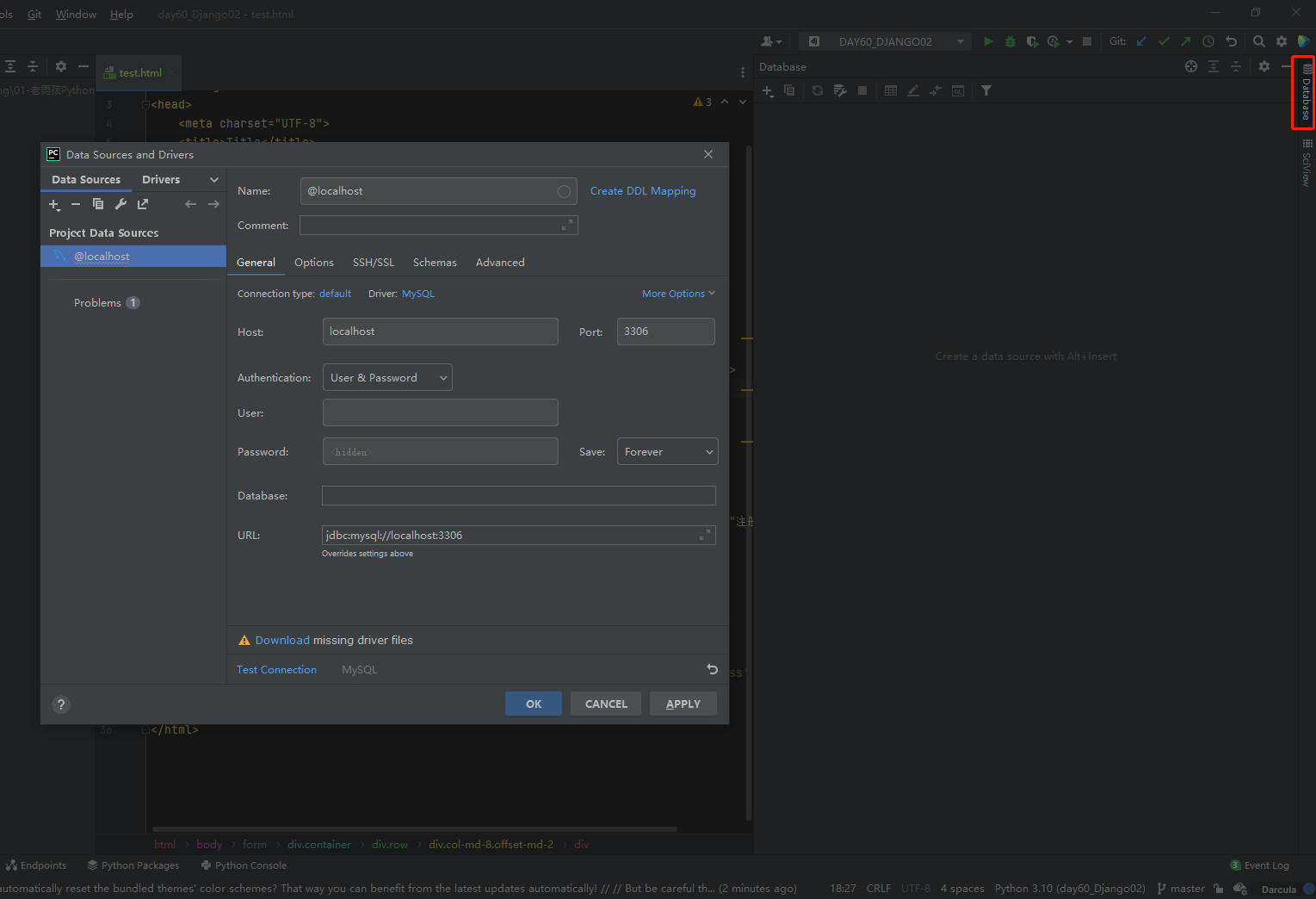Expand More Options menu
Screen dimensions: 1316x899
(678, 294)
